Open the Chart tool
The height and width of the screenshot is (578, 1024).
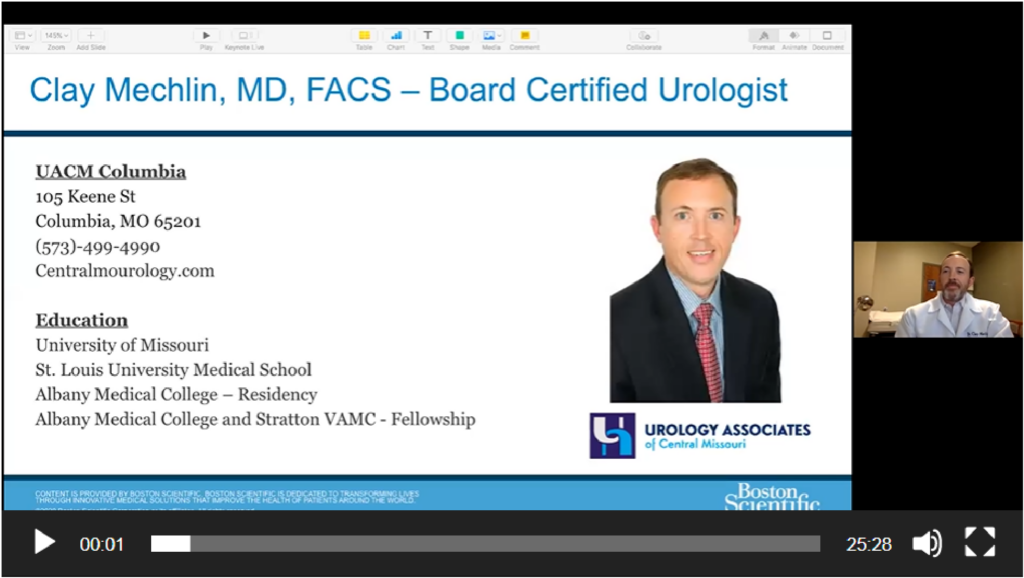click(x=396, y=36)
